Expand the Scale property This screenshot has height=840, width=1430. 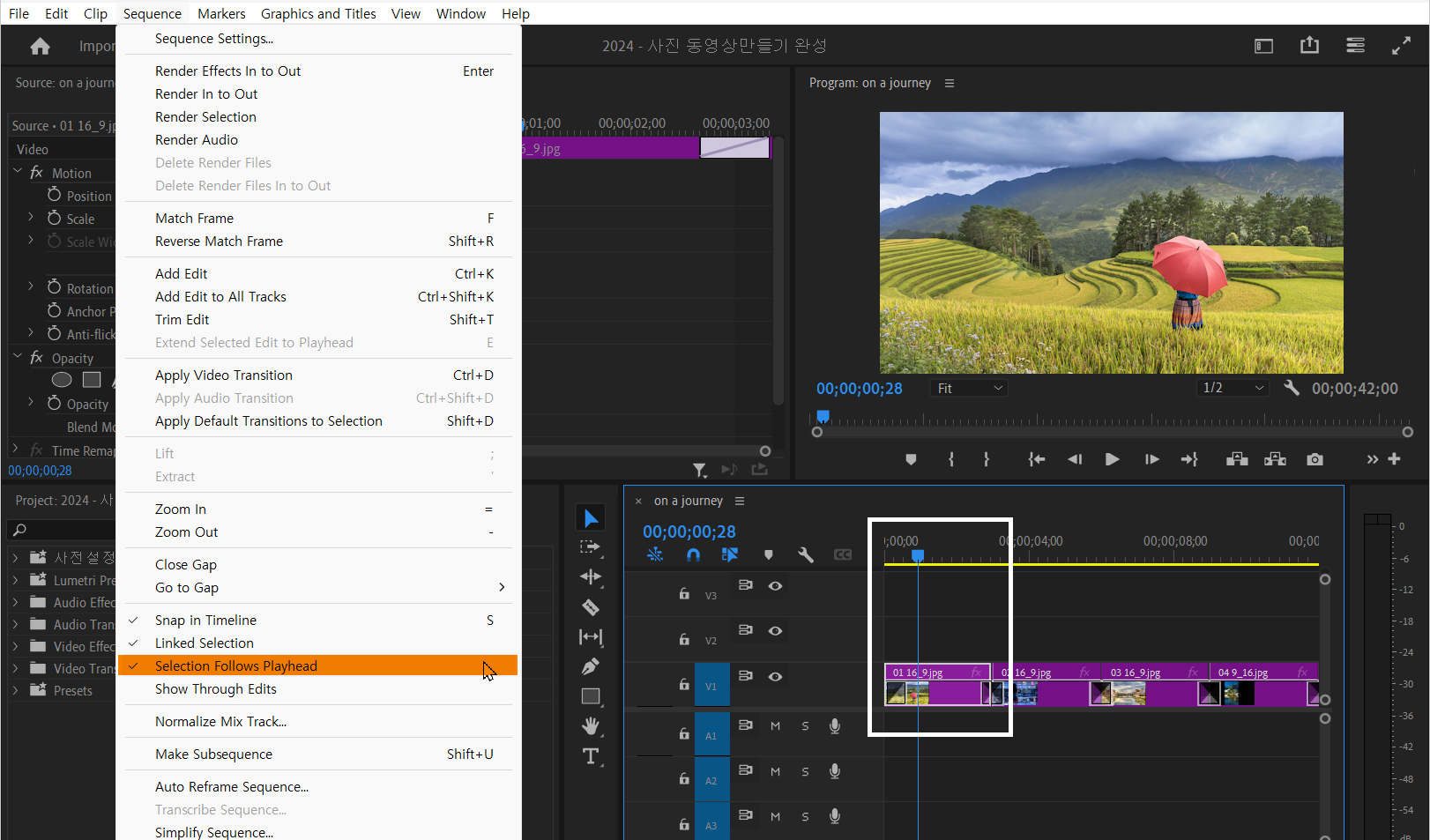tap(31, 217)
